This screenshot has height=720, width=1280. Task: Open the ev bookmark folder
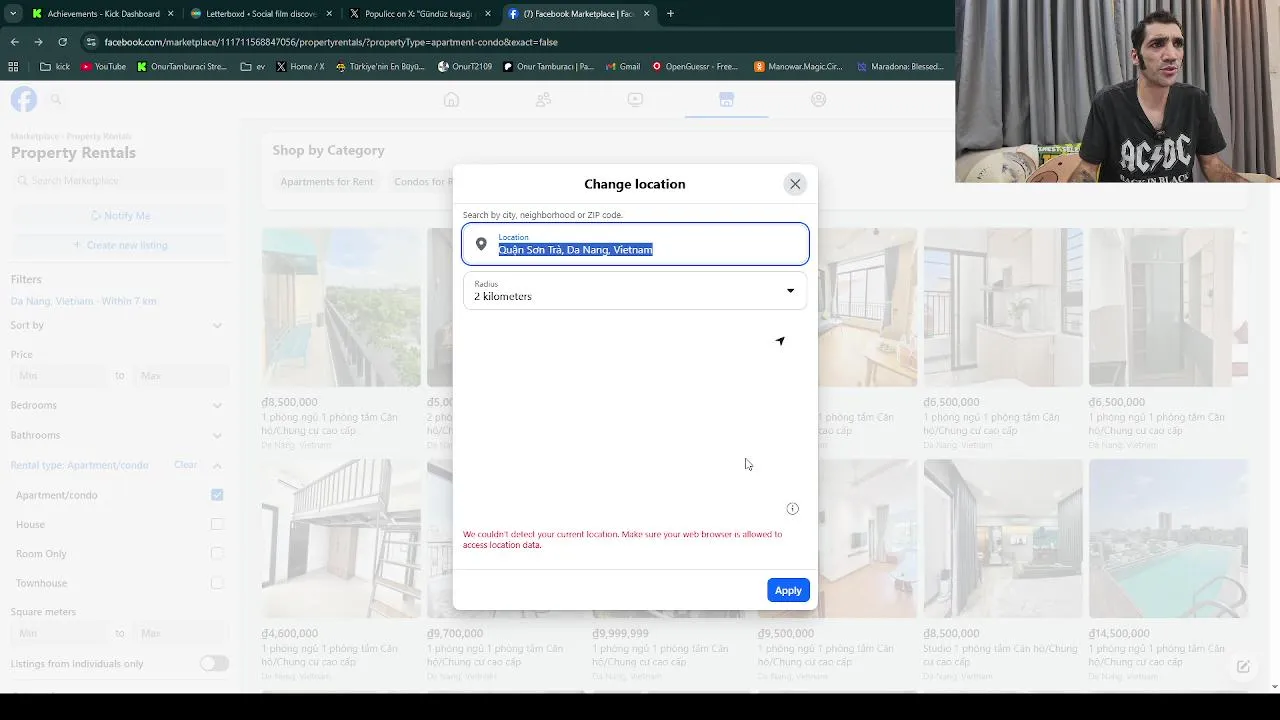tap(253, 67)
